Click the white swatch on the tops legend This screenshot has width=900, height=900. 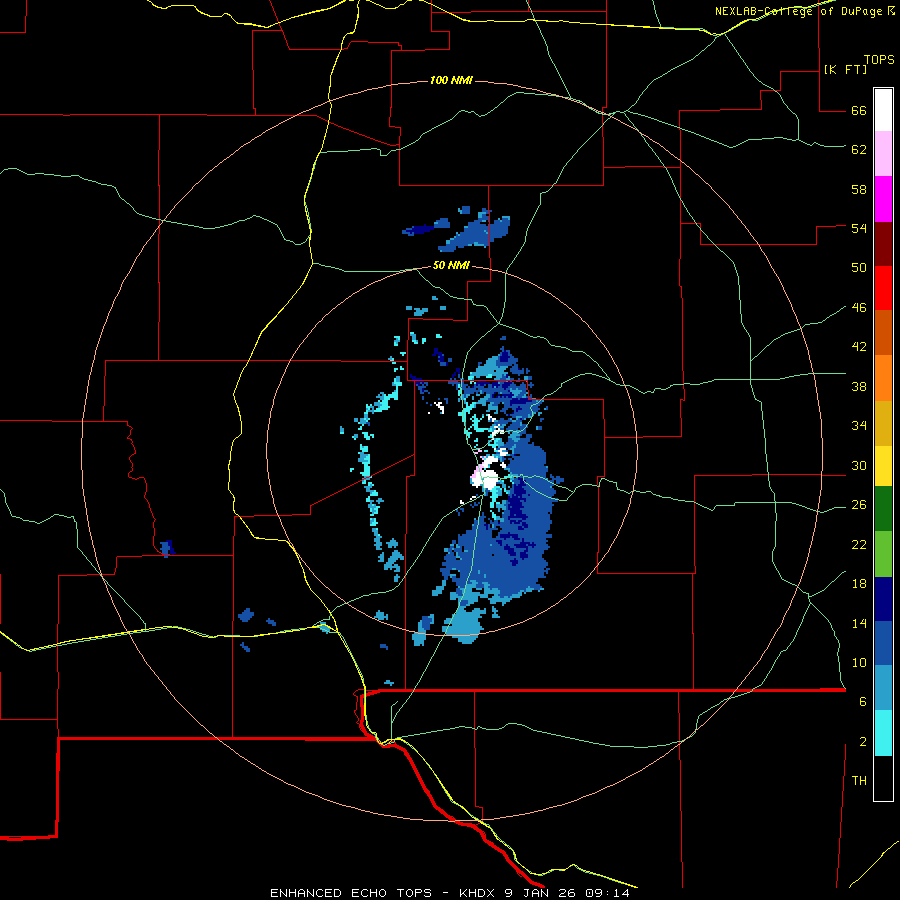tap(883, 110)
